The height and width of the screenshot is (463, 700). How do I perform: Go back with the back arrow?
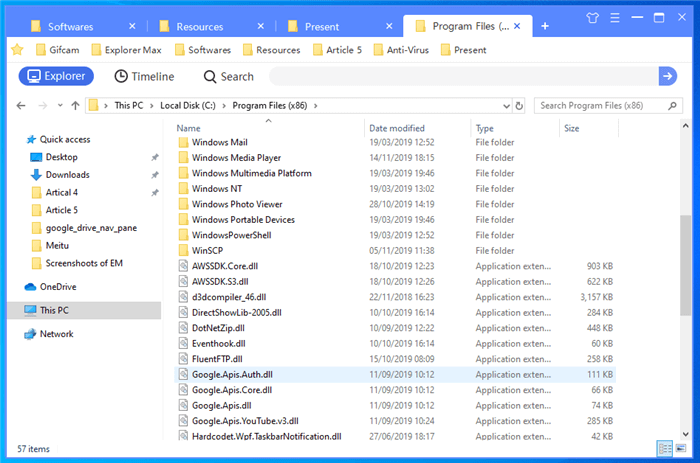coord(21,106)
